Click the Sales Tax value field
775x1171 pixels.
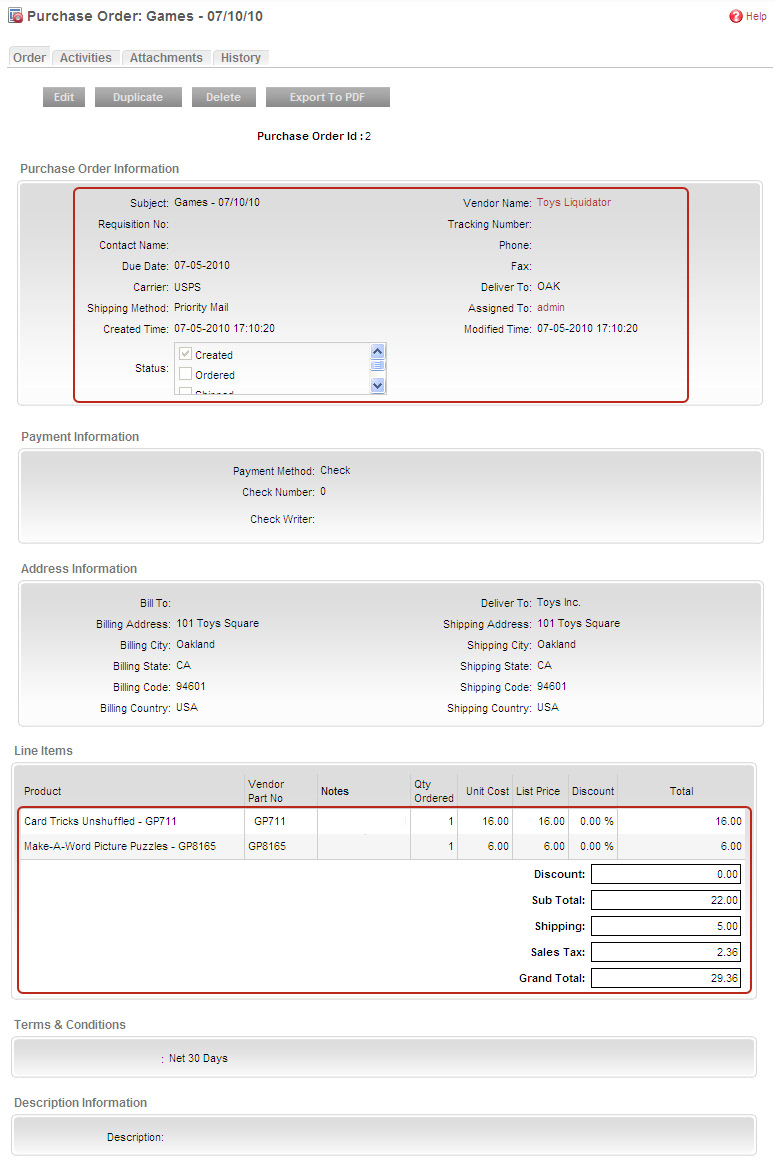coord(666,952)
